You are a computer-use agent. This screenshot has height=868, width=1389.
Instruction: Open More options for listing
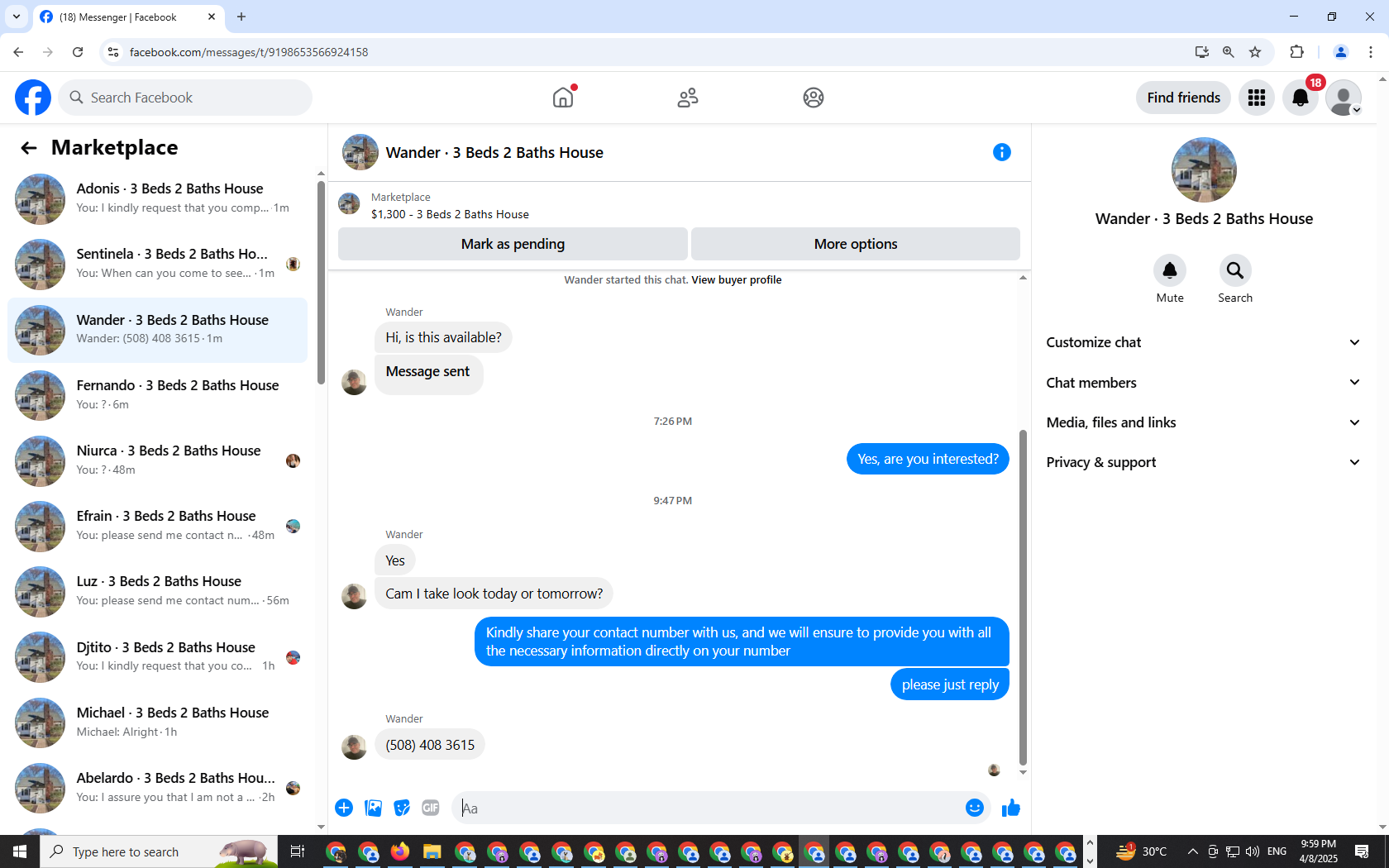pyautogui.click(x=856, y=244)
